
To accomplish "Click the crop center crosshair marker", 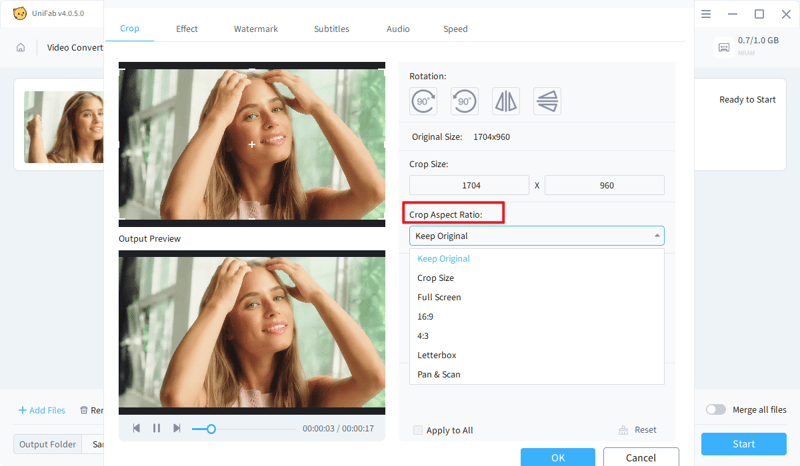I will pyautogui.click(x=252, y=145).
